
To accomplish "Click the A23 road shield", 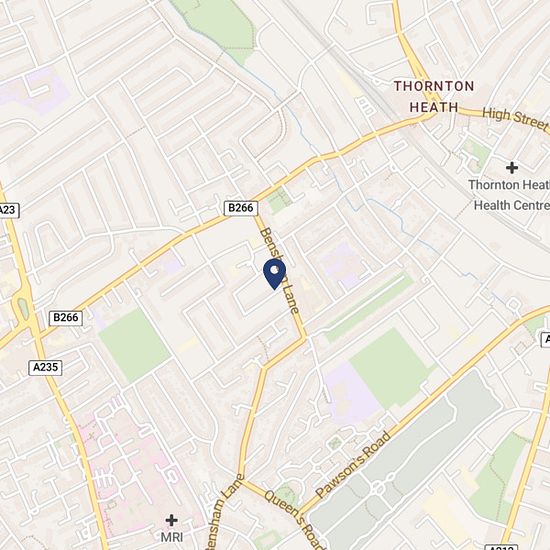I will [x=8, y=210].
